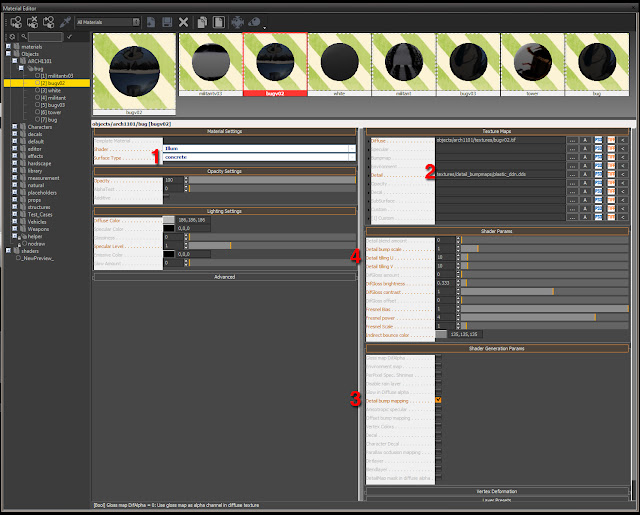Select the tower material thumbnail
Screen dimensions: 640x515
pyautogui.click(x=532, y=64)
